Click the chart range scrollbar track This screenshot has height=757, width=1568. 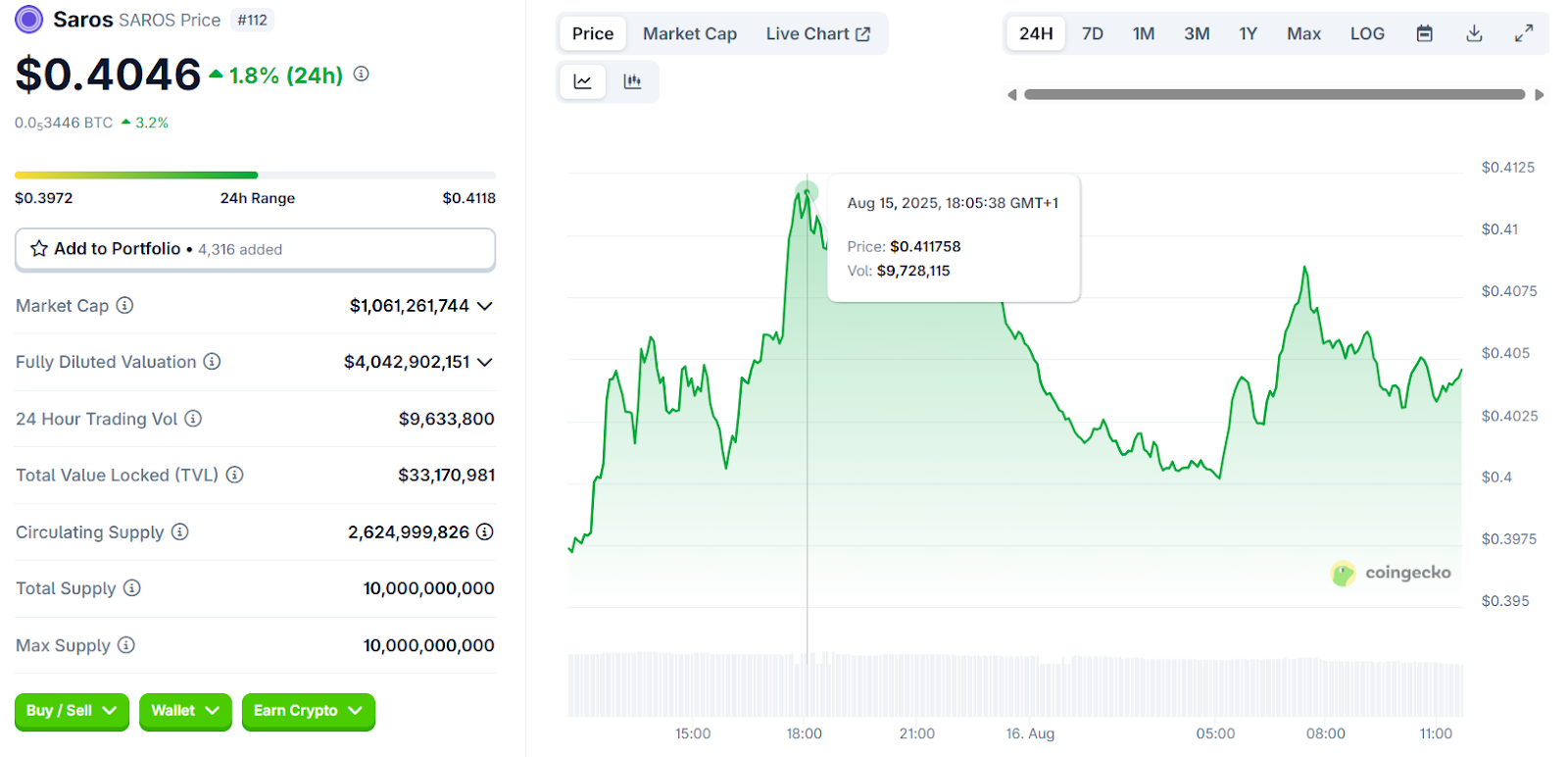(1274, 95)
